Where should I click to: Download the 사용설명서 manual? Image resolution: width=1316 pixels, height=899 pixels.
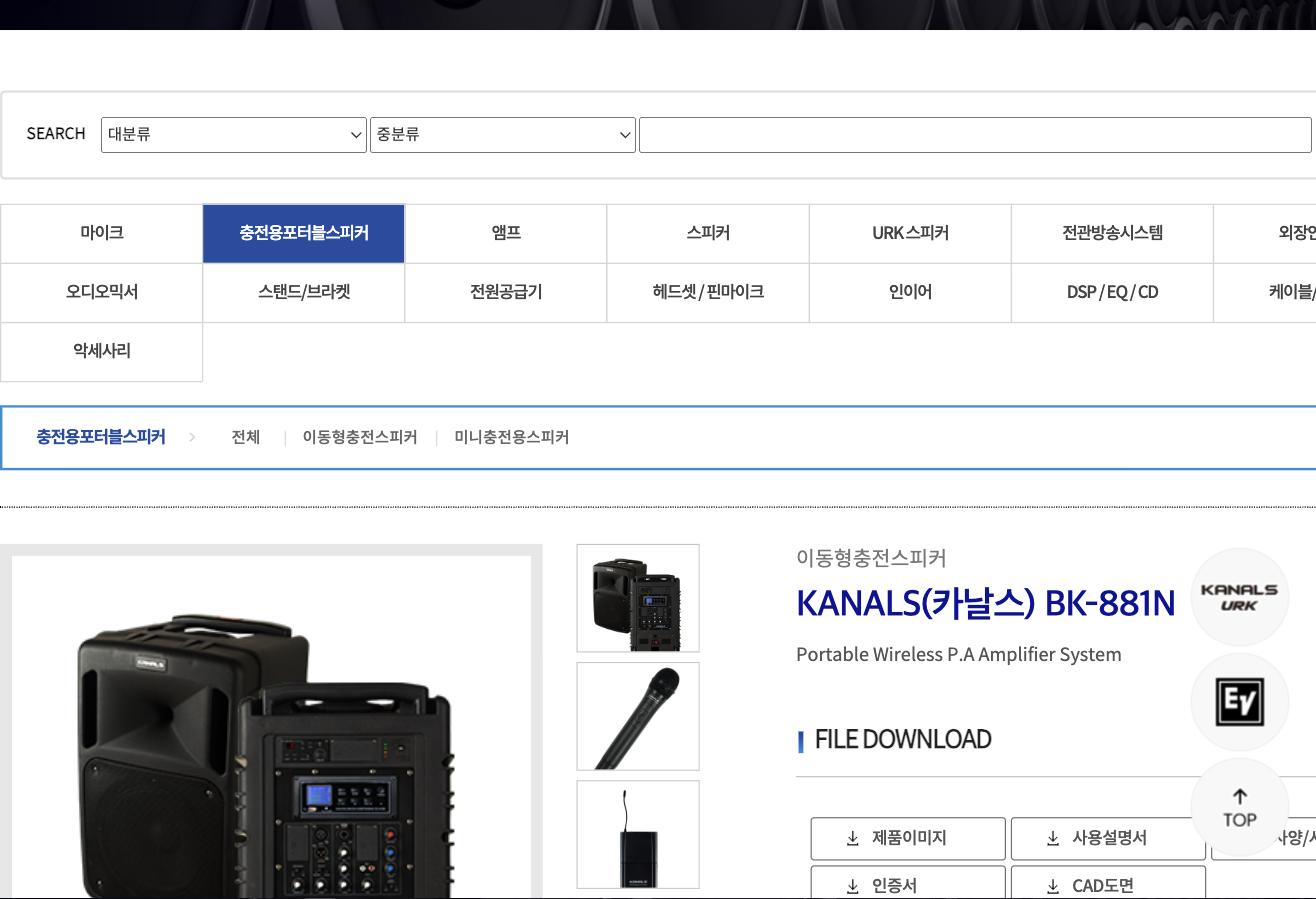pyautogui.click(x=1108, y=838)
